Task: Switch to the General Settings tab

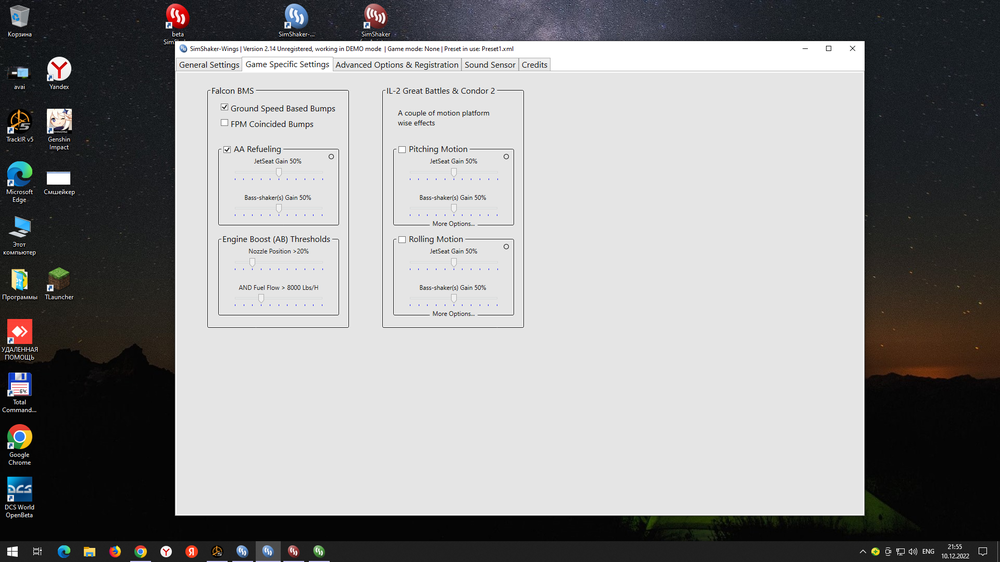Action: (209, 64)
